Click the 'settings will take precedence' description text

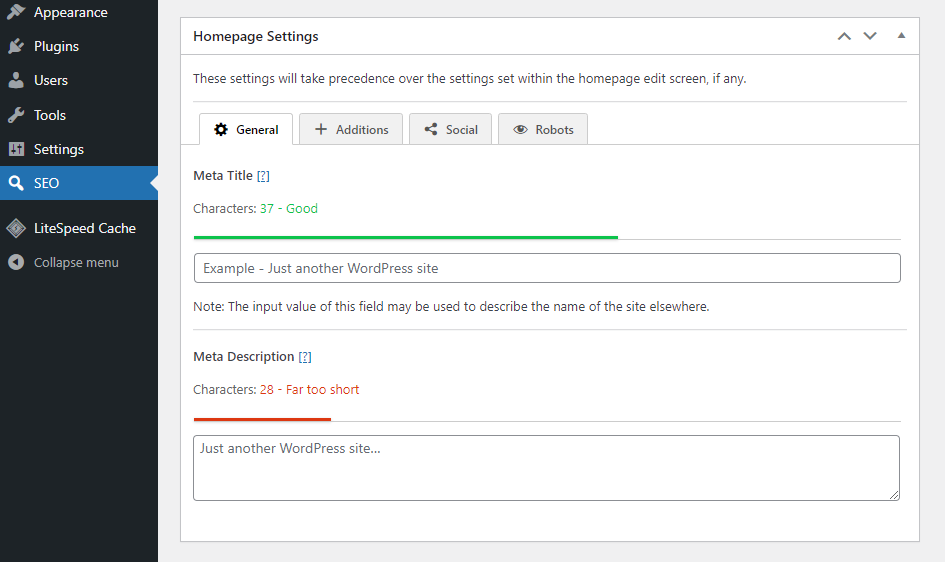click(469, 78)
